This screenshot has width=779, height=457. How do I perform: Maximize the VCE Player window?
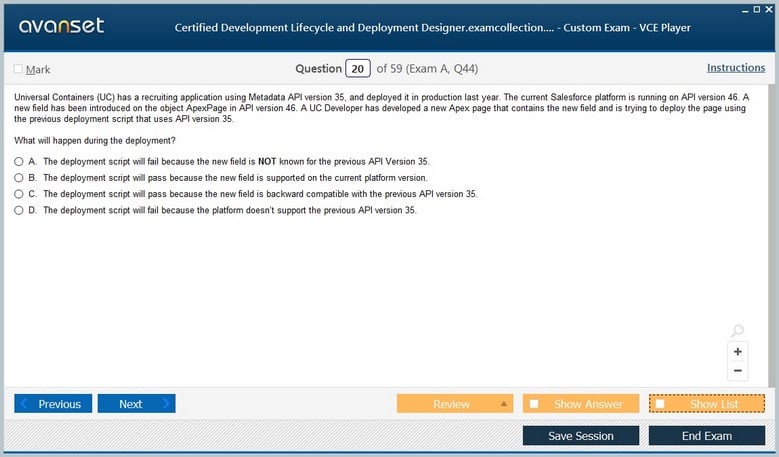point(757,9)
